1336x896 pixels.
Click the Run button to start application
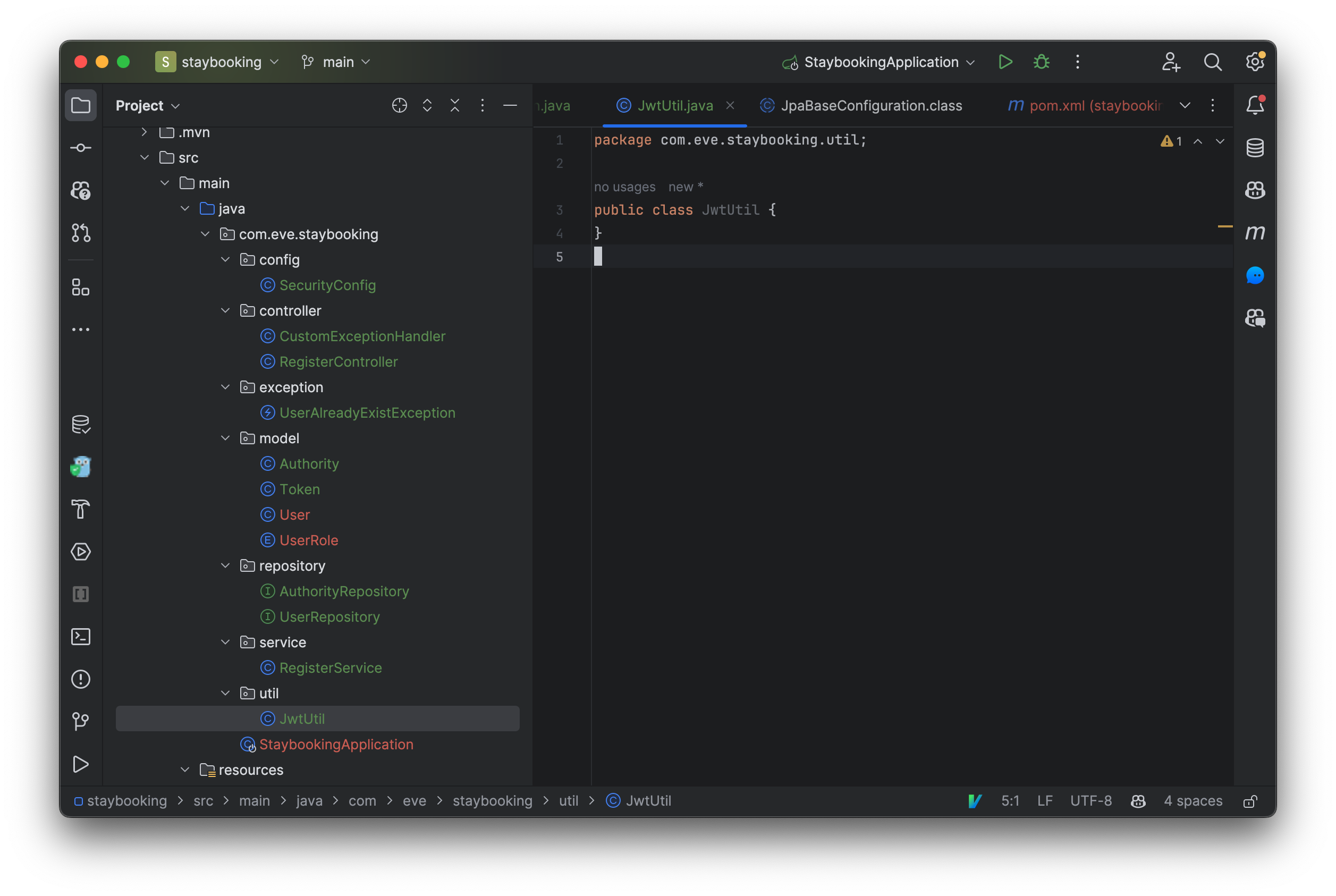click(1006, 62)
